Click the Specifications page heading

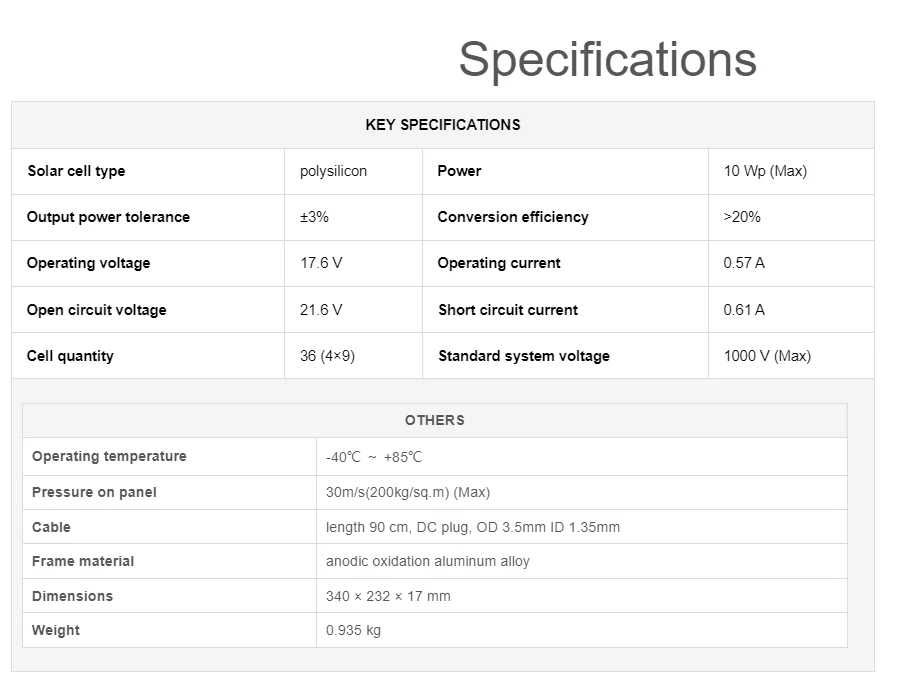(607, 59)
